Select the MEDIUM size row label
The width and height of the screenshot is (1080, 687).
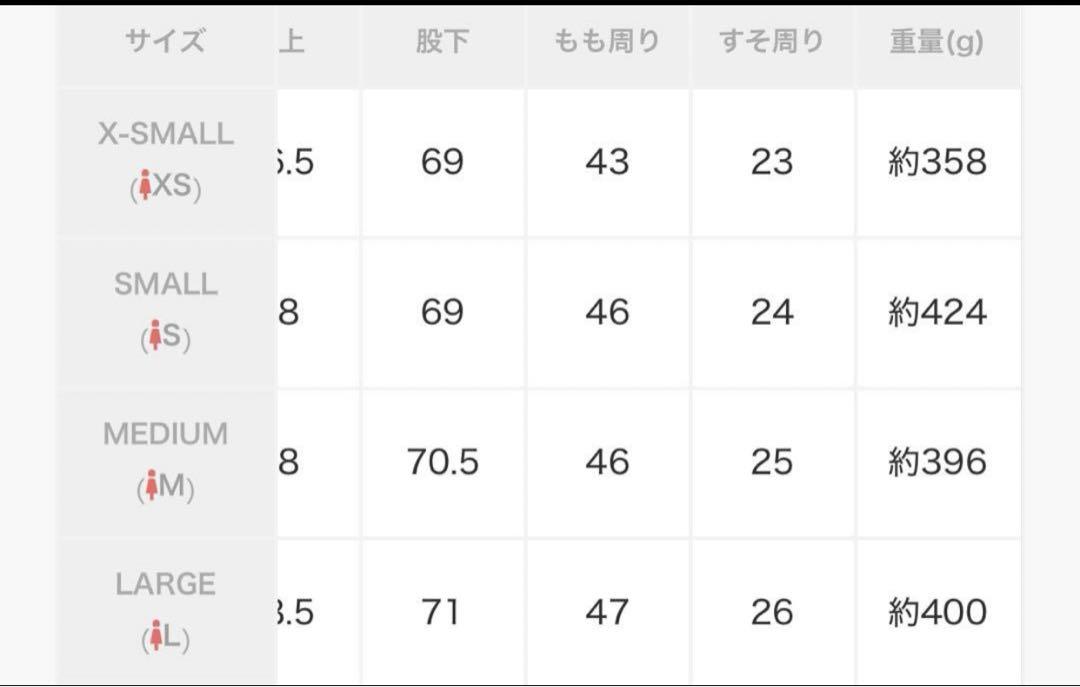coord(166,462)
